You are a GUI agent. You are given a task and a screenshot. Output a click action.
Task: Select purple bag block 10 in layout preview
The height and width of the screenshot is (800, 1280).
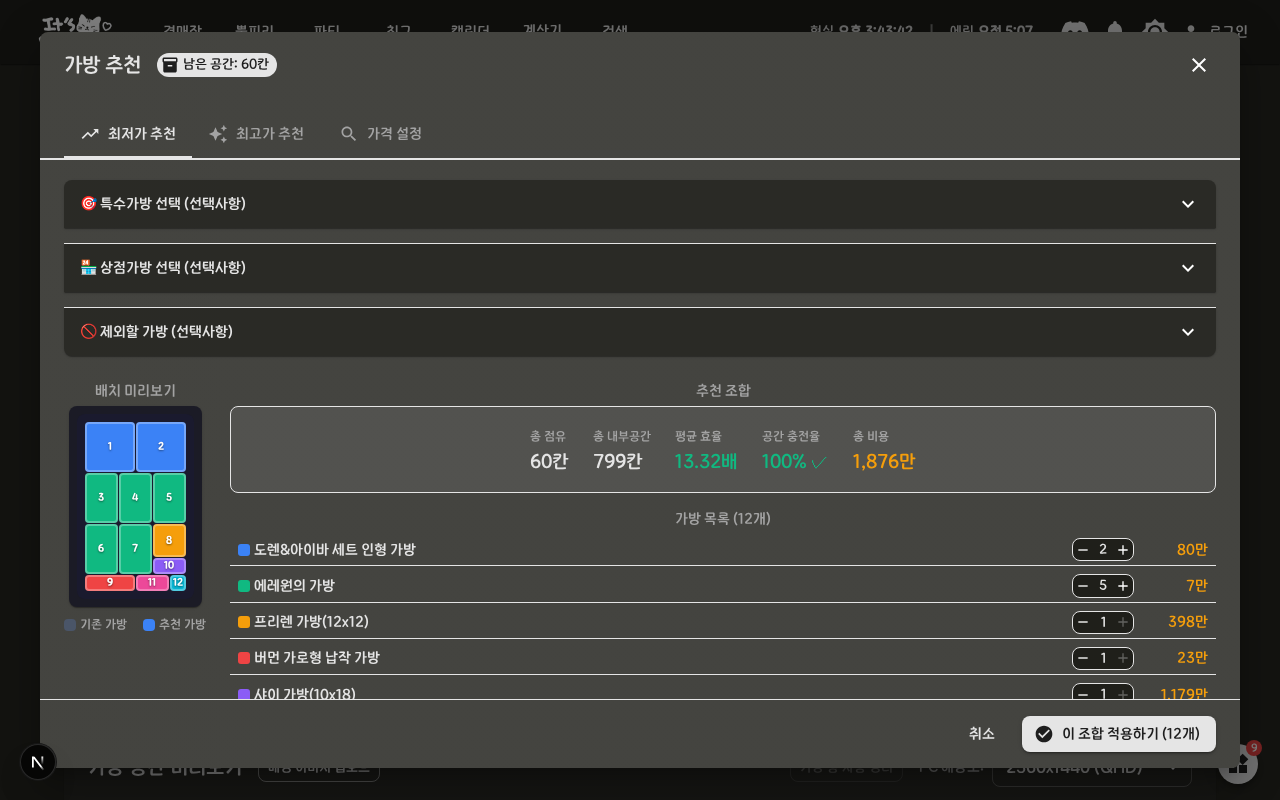(169, 566)
